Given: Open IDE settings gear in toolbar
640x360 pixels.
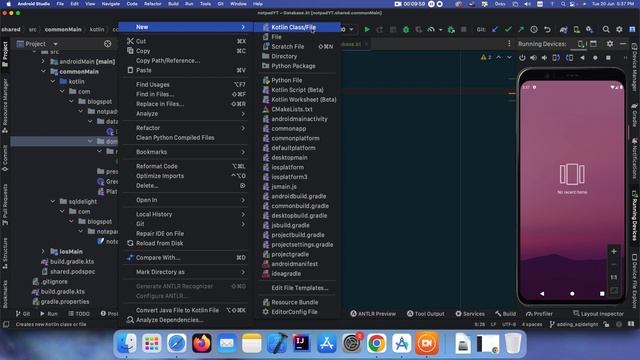Looking at the screenshot, I should [619, 29].
